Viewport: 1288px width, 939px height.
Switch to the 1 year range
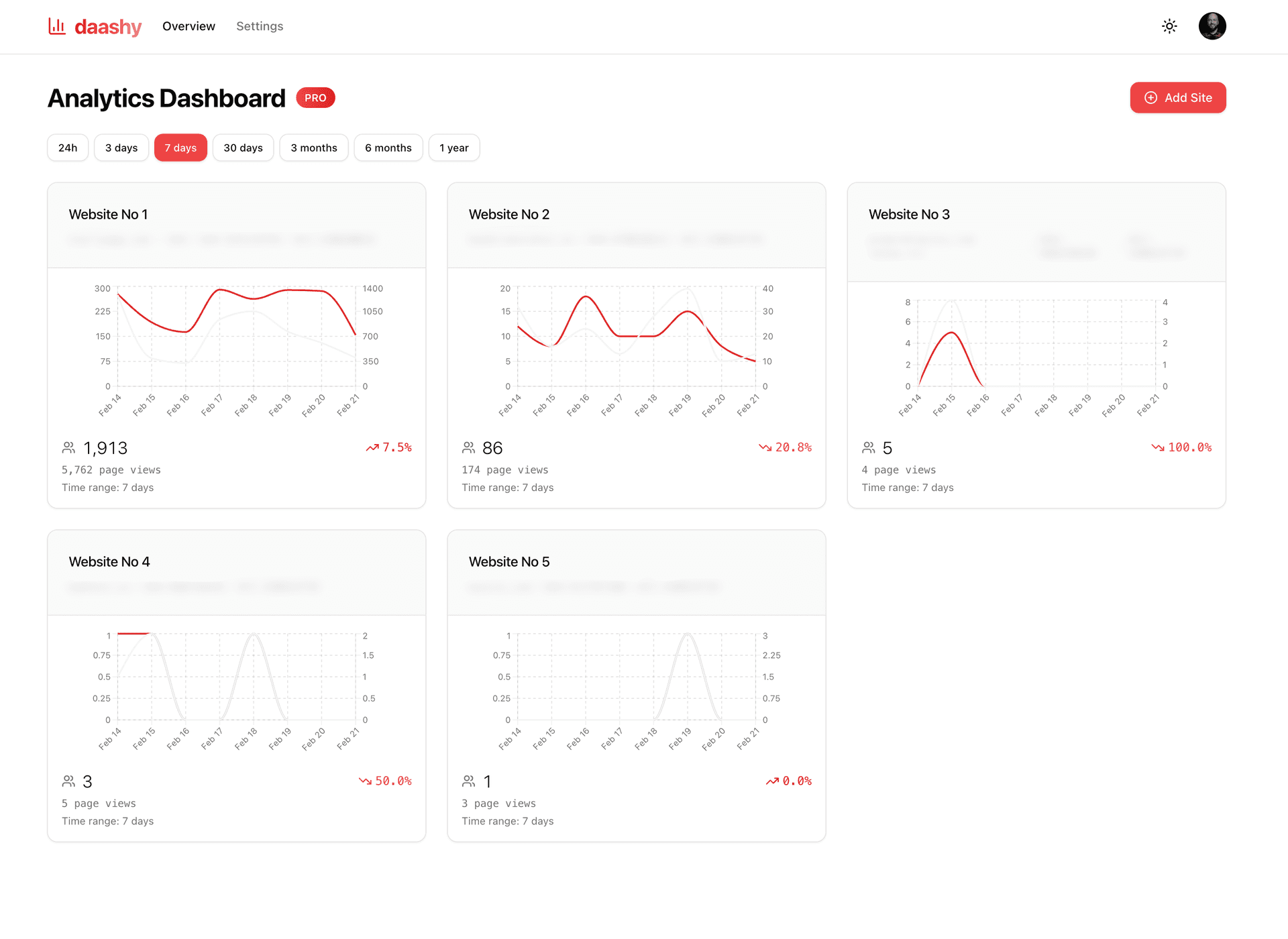point(454,148)
